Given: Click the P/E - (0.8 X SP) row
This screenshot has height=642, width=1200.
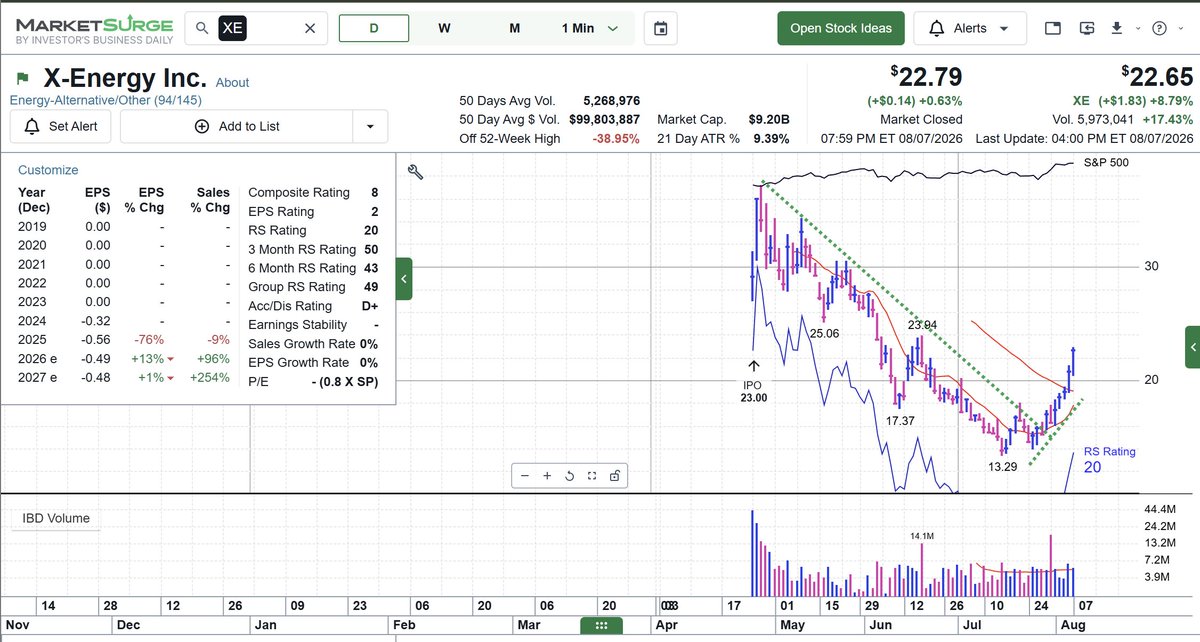Looking at the screenshot, I should (313, 382).
